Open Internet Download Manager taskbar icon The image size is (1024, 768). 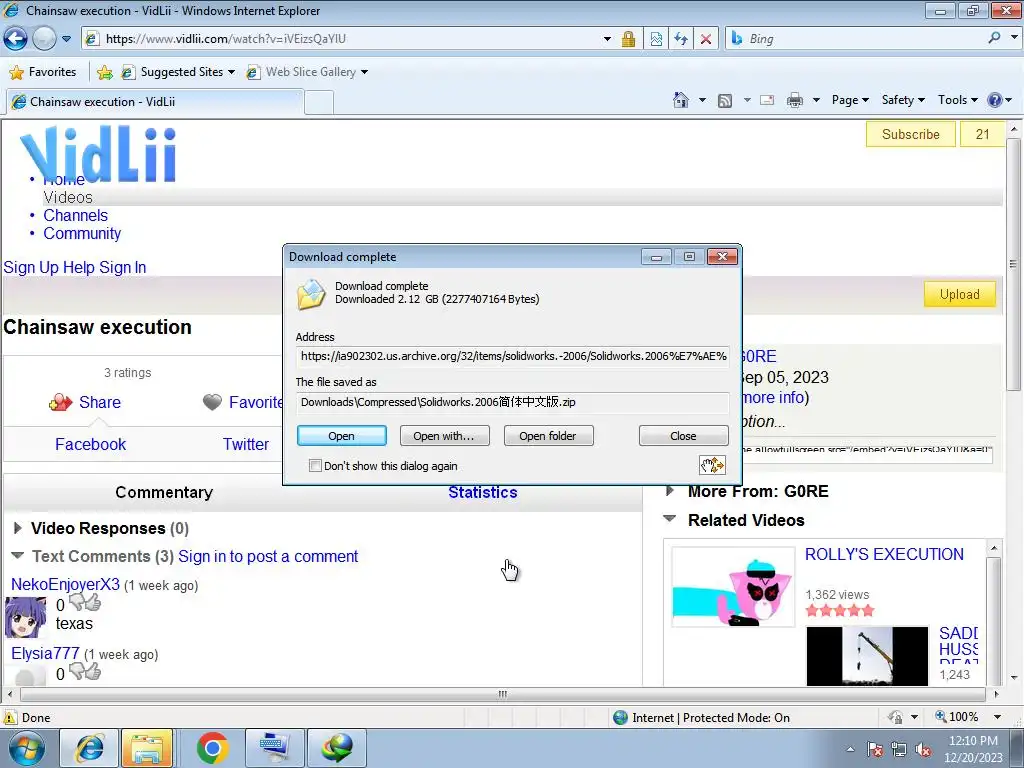(x=336, y=748)
